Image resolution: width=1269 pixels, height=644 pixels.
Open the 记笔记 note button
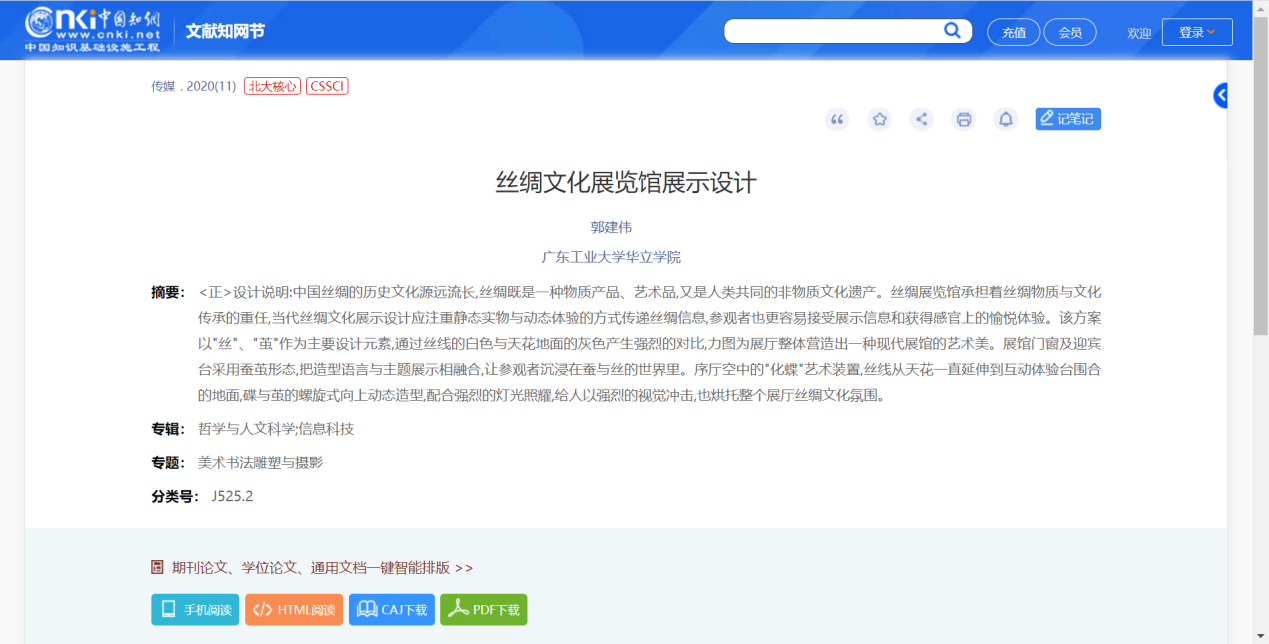coord(1068,119)
